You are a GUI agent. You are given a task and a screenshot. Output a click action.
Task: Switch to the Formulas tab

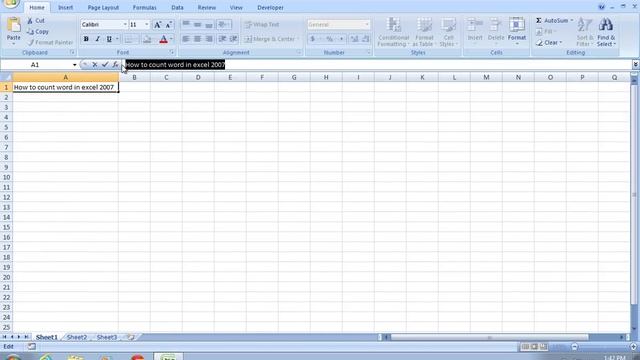tap(144, 7)
